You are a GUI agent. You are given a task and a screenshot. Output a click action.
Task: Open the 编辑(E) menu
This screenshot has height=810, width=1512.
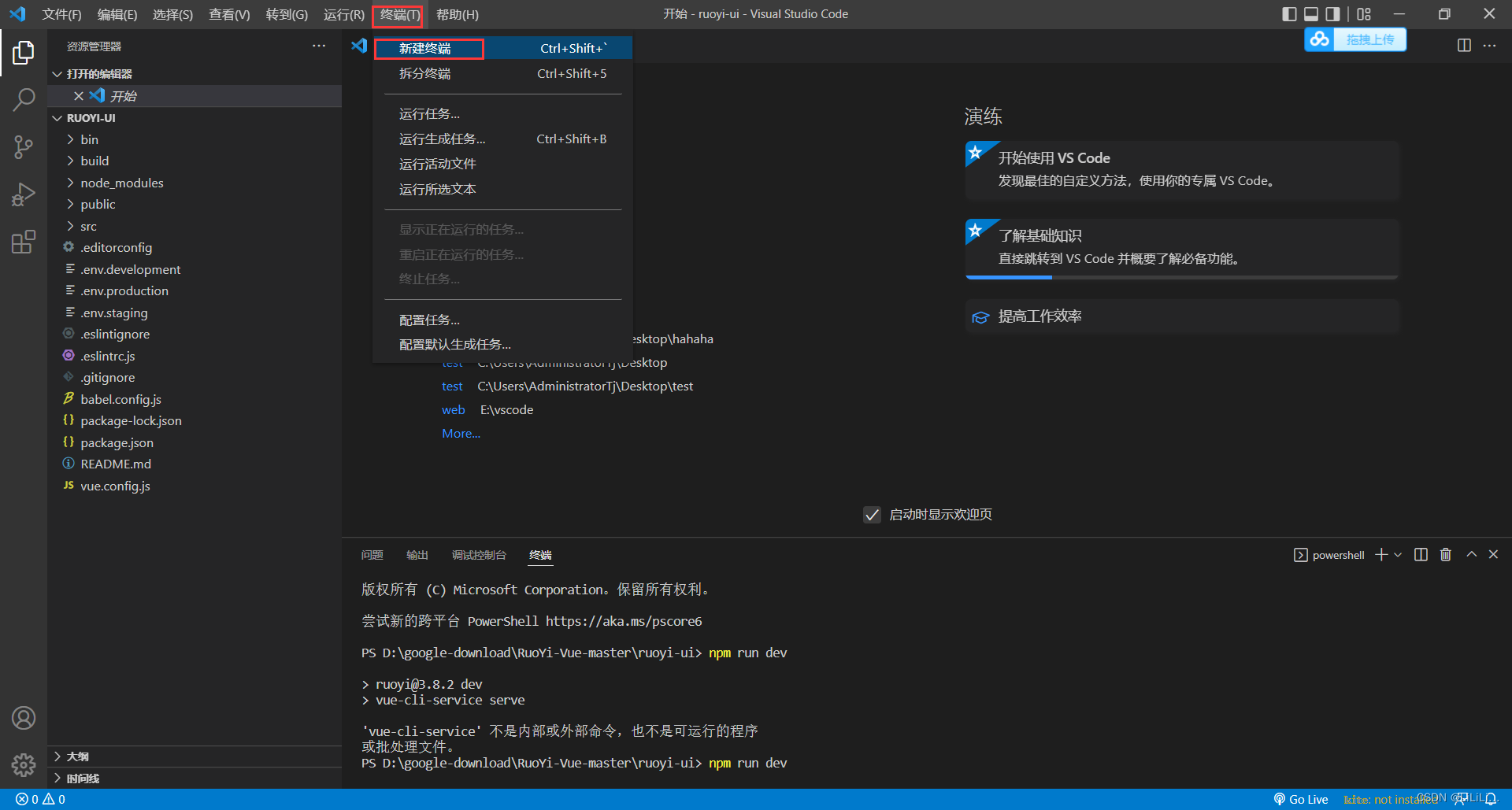[x=117, y=14]
